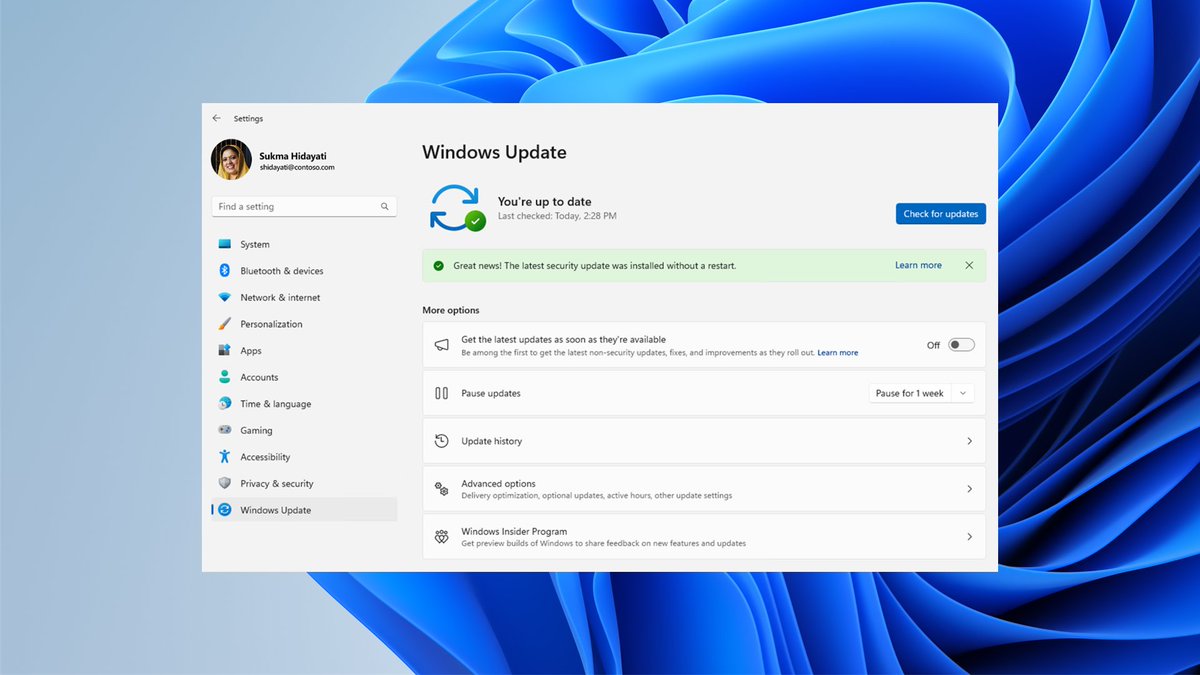Open Update history via its chevron

pos(968,441)
